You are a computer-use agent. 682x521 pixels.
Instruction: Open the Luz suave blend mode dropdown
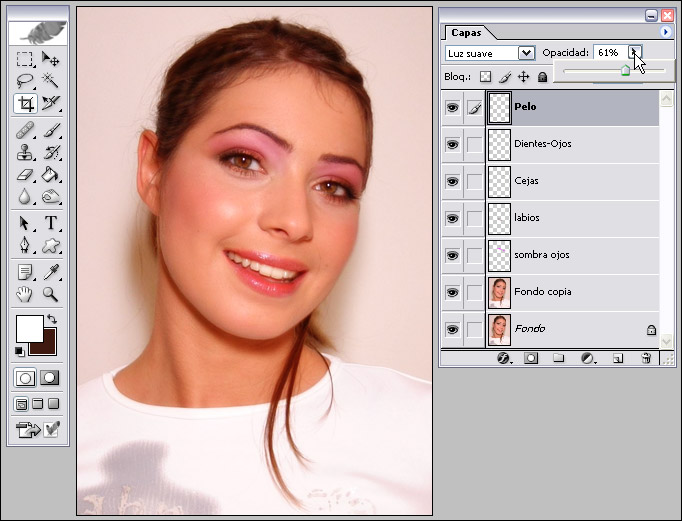(526, 52)
